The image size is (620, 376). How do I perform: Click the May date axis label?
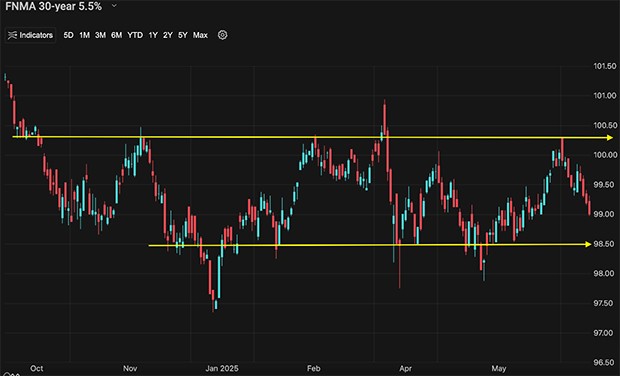point(499,368)
